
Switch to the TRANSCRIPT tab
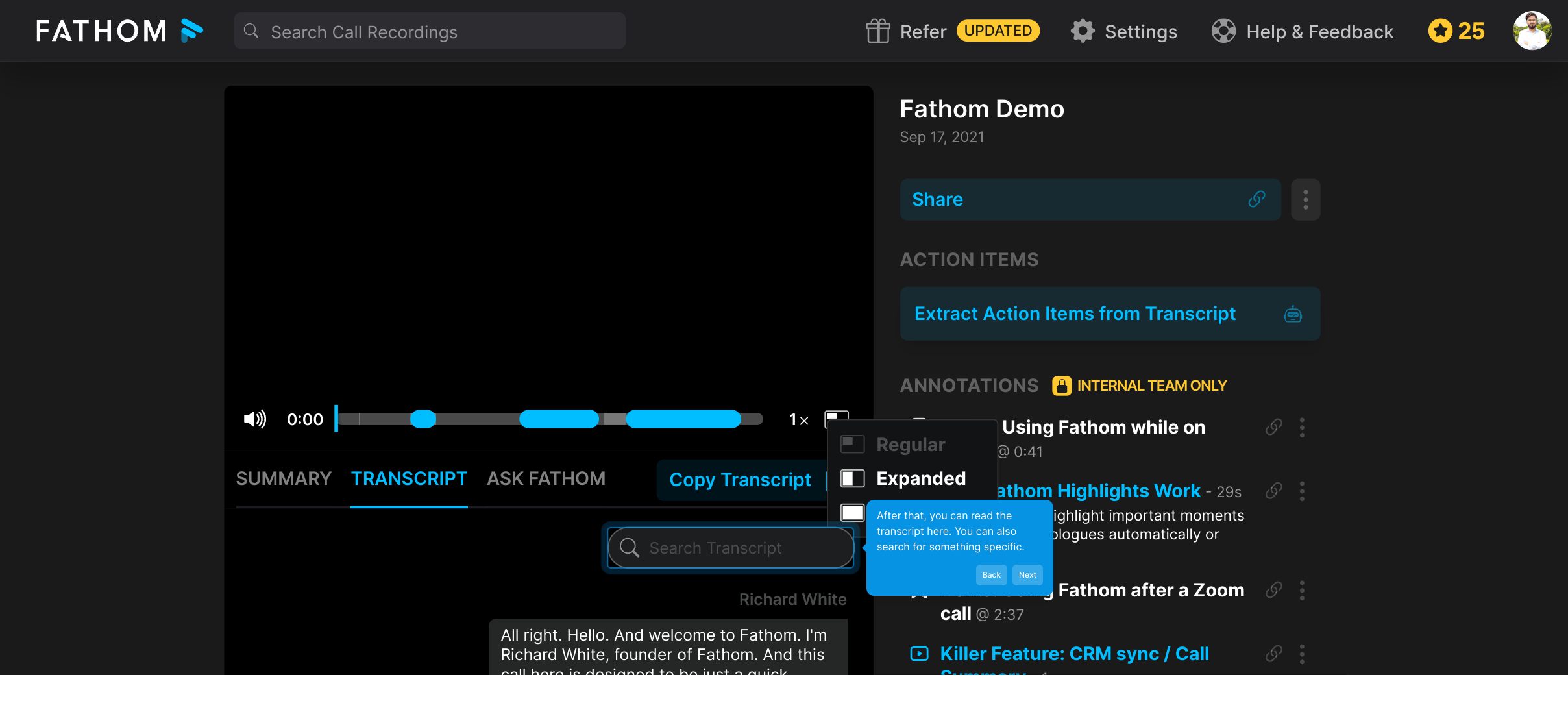click(x=409, y=478)
